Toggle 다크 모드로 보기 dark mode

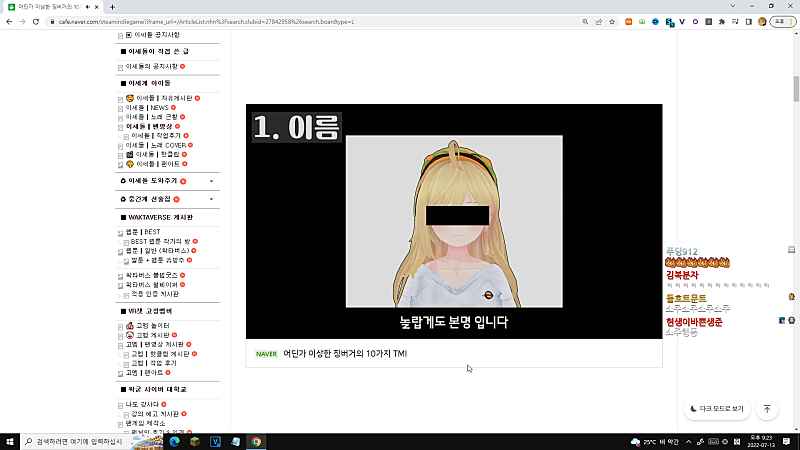[716, 409]
